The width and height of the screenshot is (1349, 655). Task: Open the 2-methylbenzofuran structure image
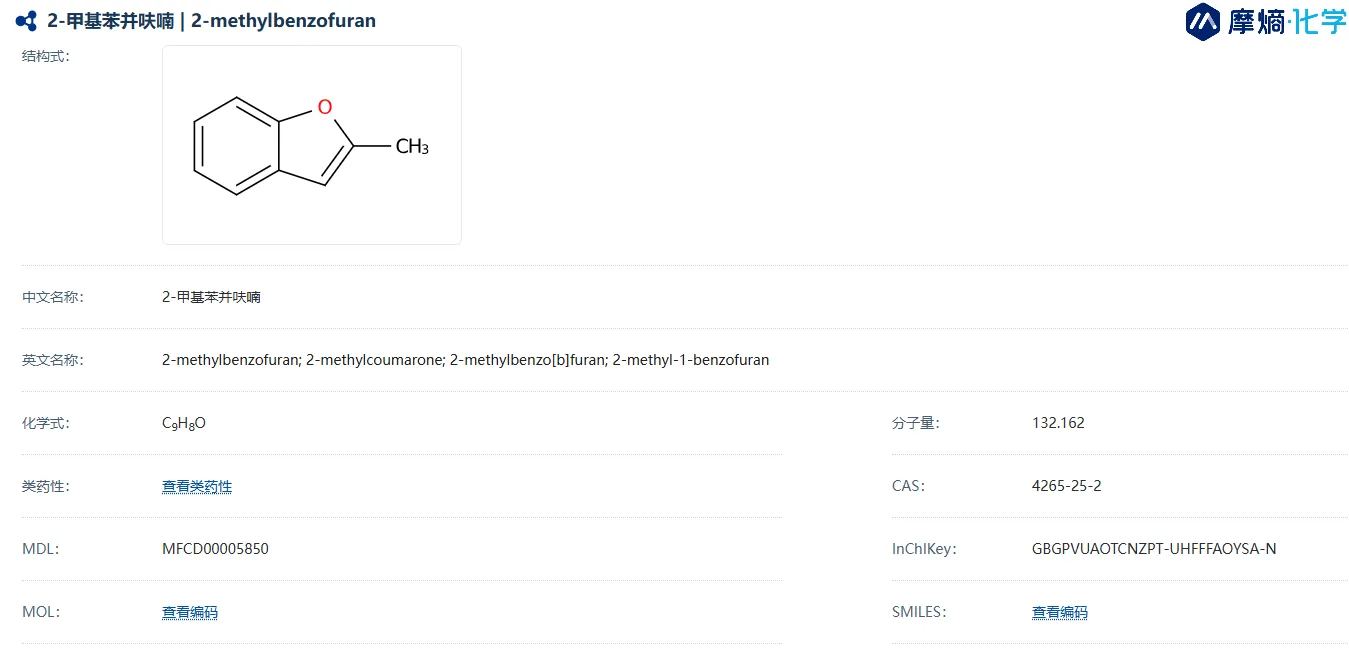[312, 145]
